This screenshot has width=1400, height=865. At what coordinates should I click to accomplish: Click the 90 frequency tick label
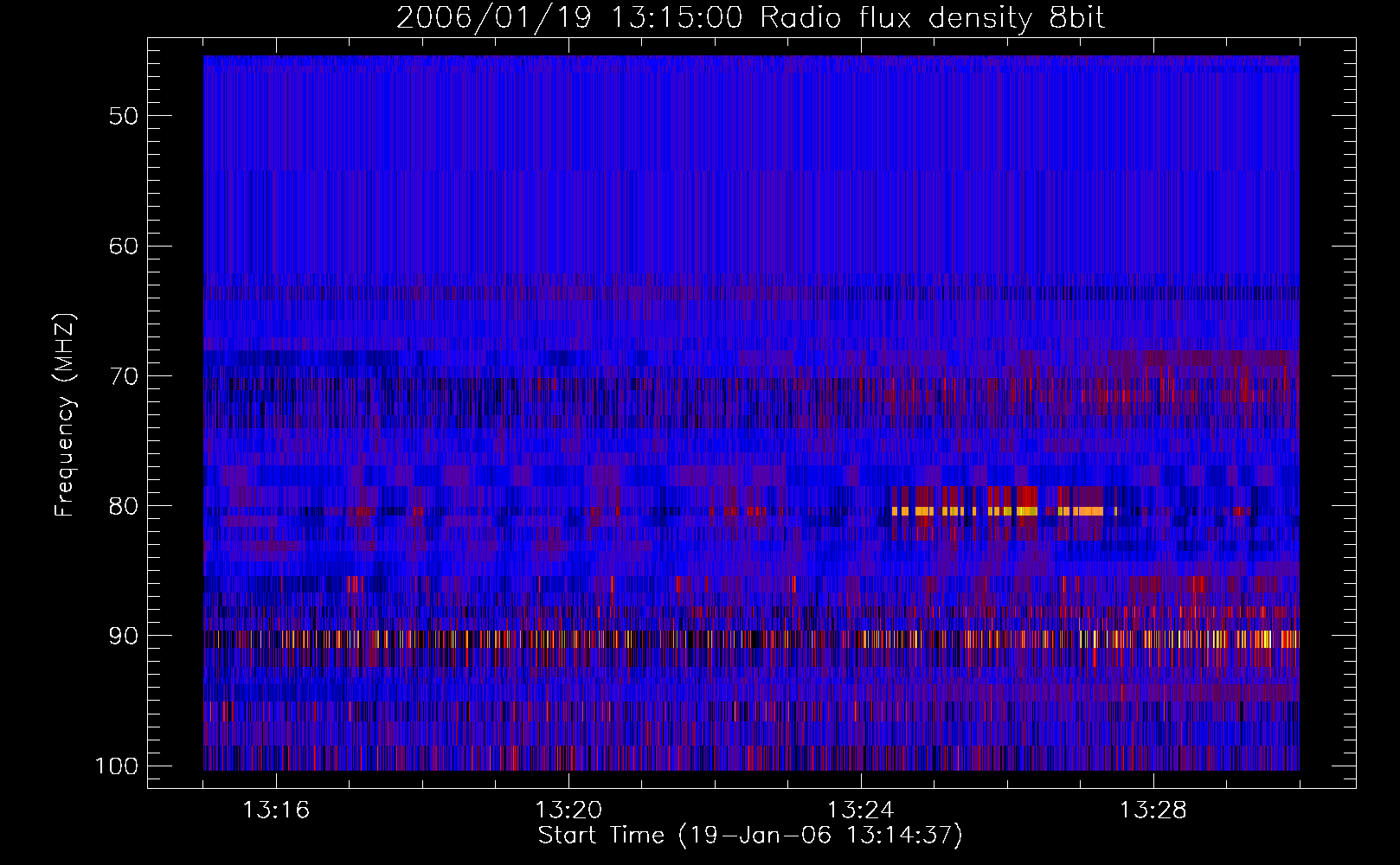[124, 636]
